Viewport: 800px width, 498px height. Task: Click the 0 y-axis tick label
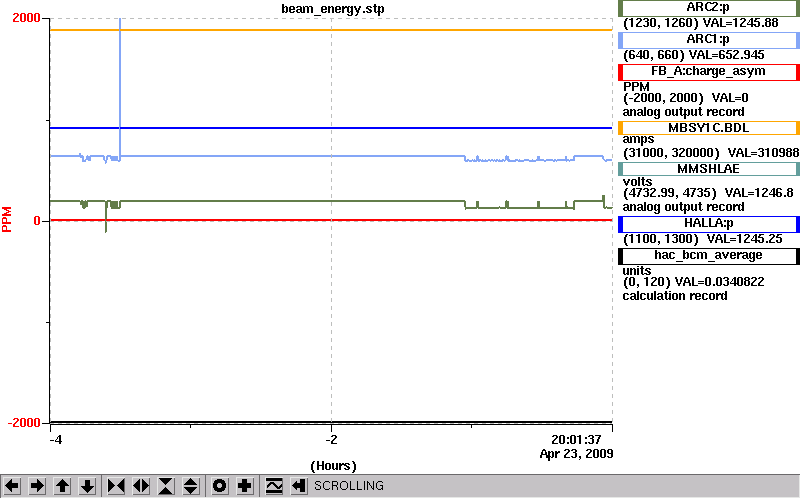37,221
